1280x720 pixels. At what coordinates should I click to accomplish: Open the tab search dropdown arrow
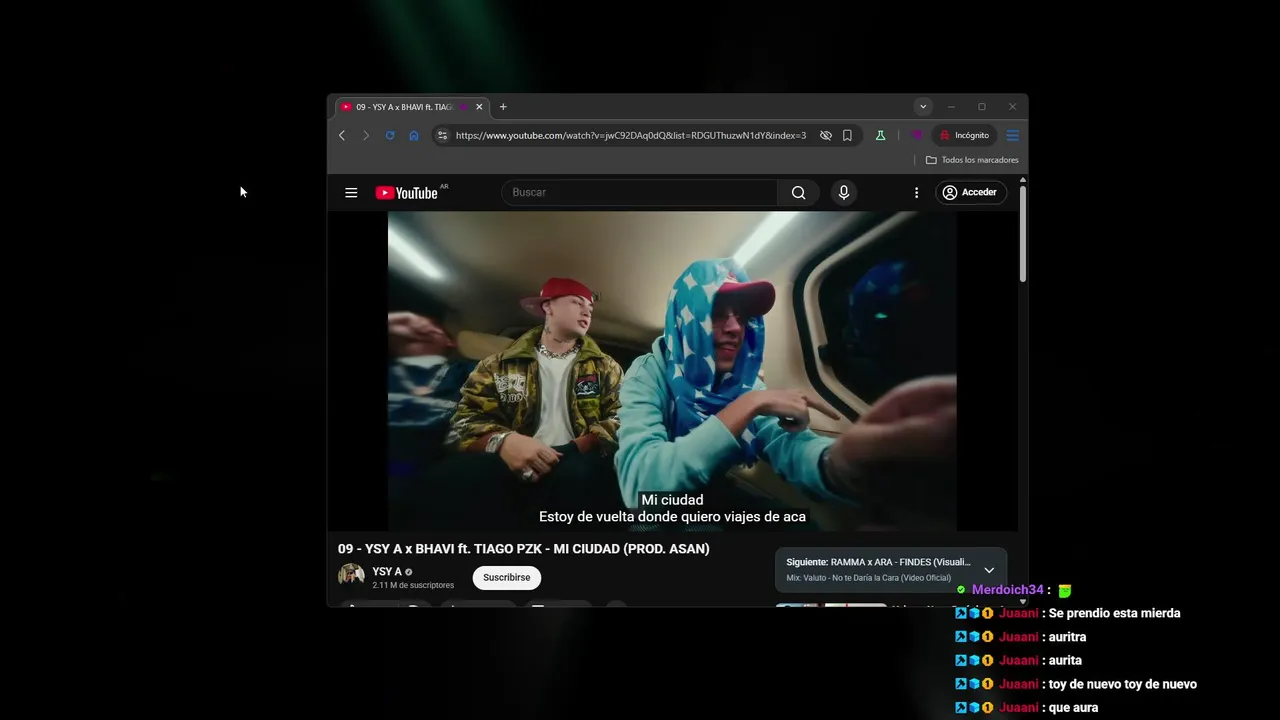pyautogui.click(x=923, y=107)
